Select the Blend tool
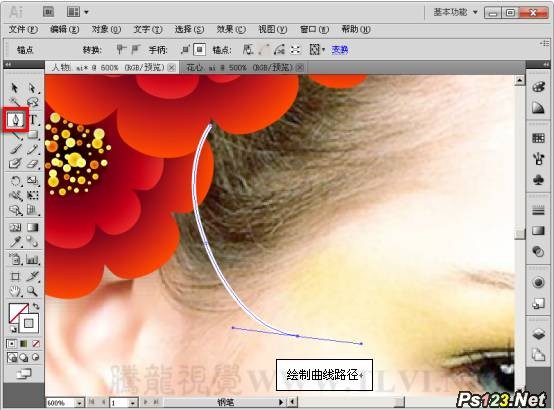The image size is (554, 410). click(x=33, y=242)
